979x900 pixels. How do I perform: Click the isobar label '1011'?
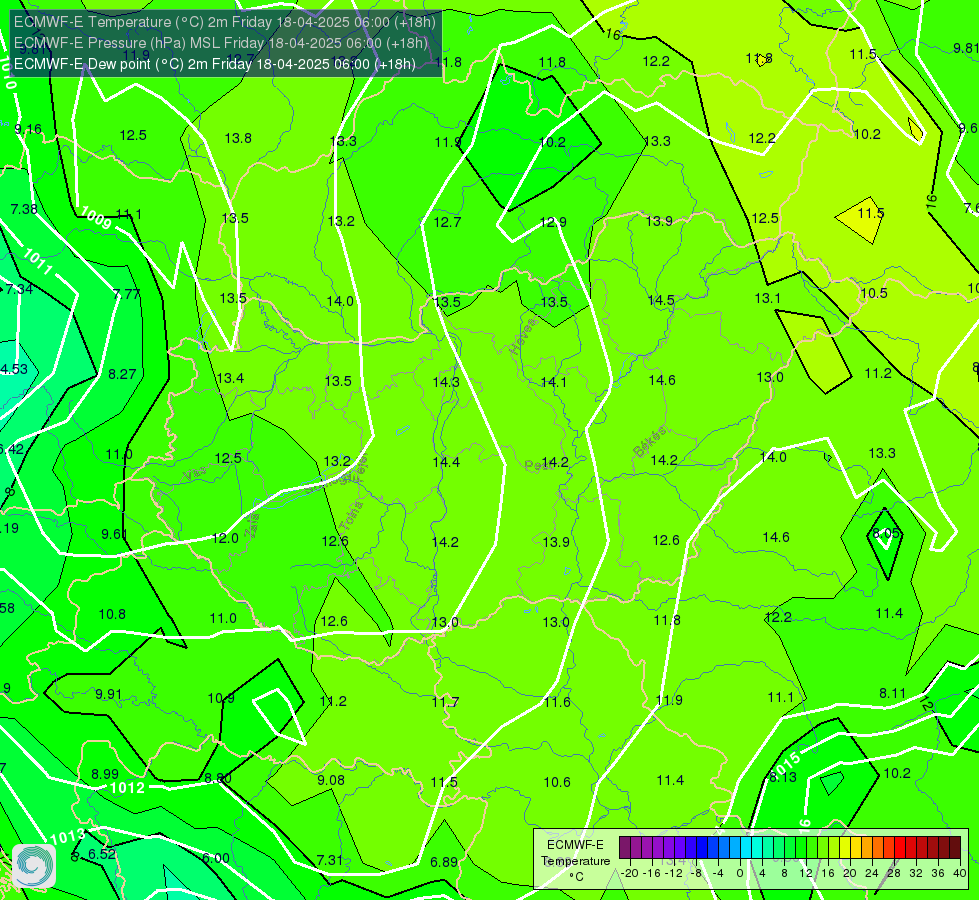(37, 262)
